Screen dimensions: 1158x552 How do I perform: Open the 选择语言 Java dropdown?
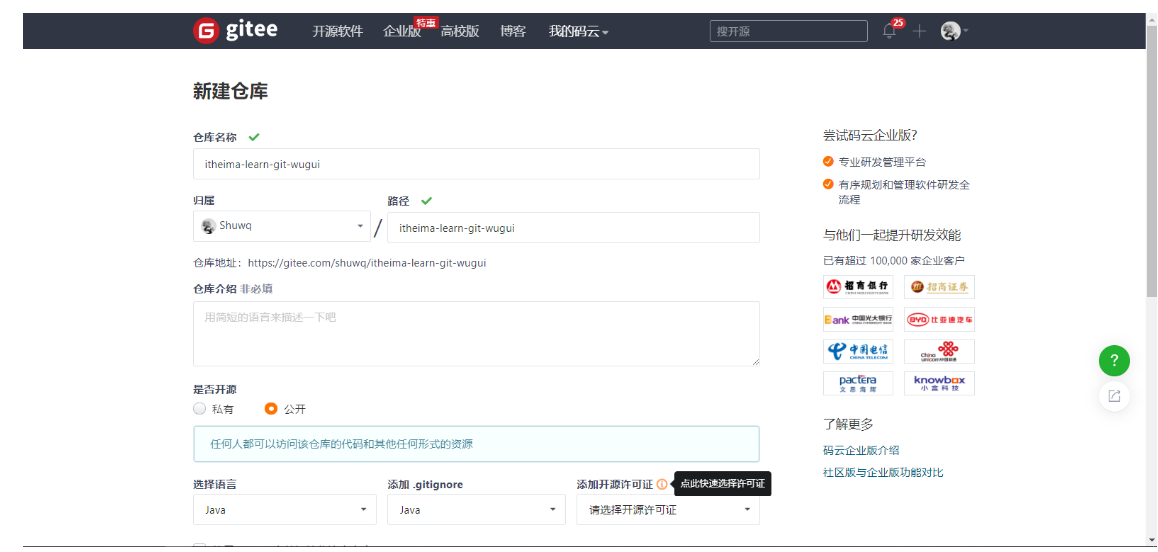pyautogui.click(x=285, y=510)
